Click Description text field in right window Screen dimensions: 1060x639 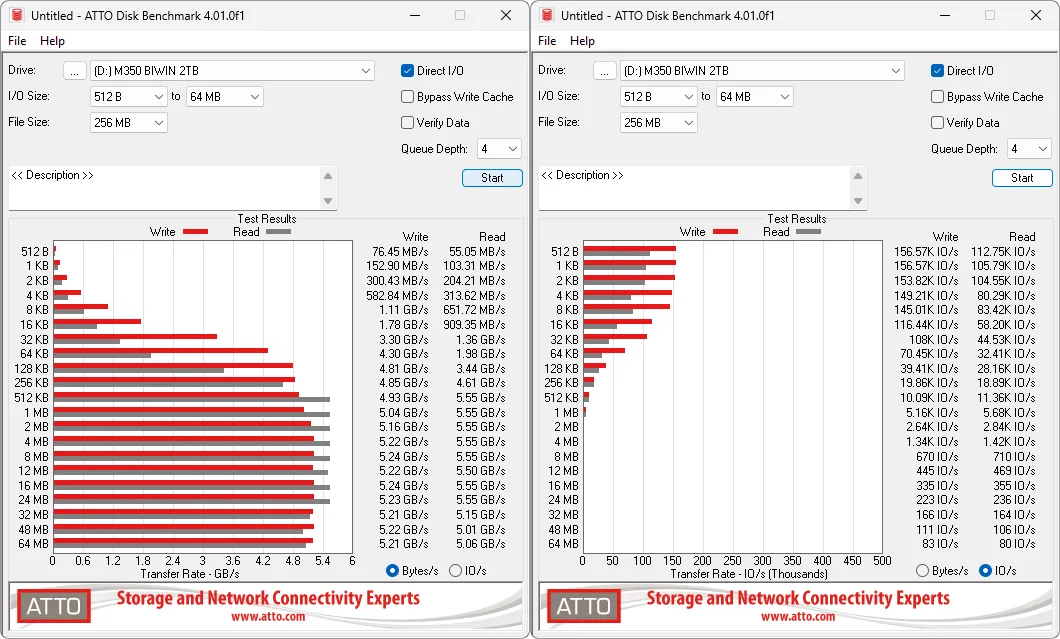[x=694, y=188]
